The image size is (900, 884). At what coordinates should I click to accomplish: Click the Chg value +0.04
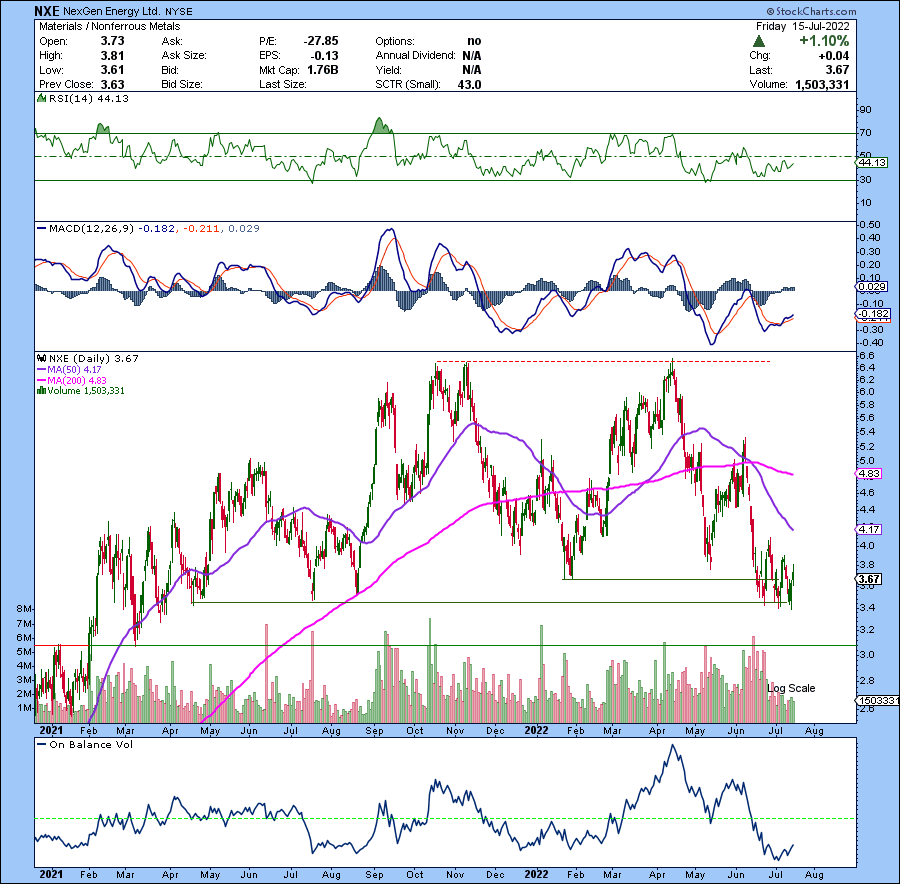click(x=834, y=56)
